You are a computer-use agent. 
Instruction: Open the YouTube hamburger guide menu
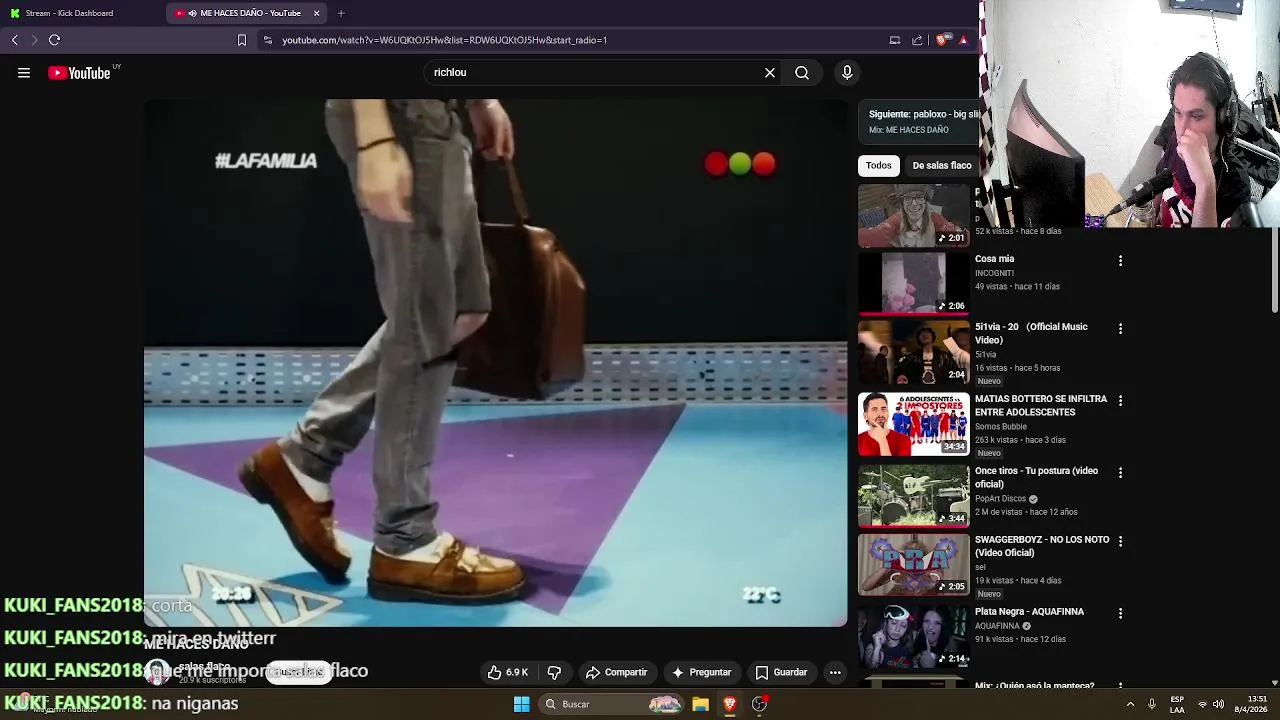[24, 73]
